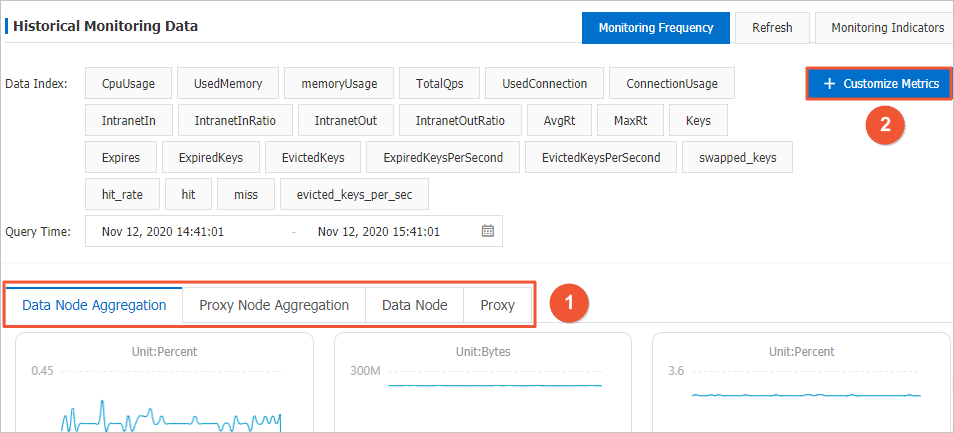
Task: Select the swapped_keys metric
Action: [x=737, y=158]
